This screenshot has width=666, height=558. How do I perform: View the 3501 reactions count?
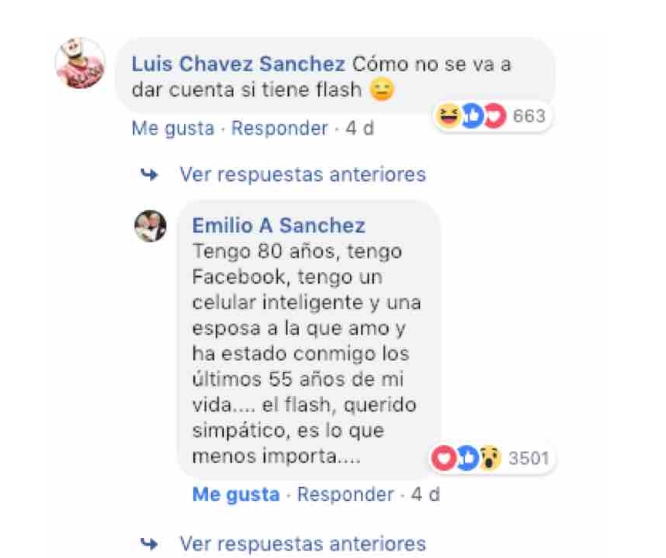pos(529,459)
